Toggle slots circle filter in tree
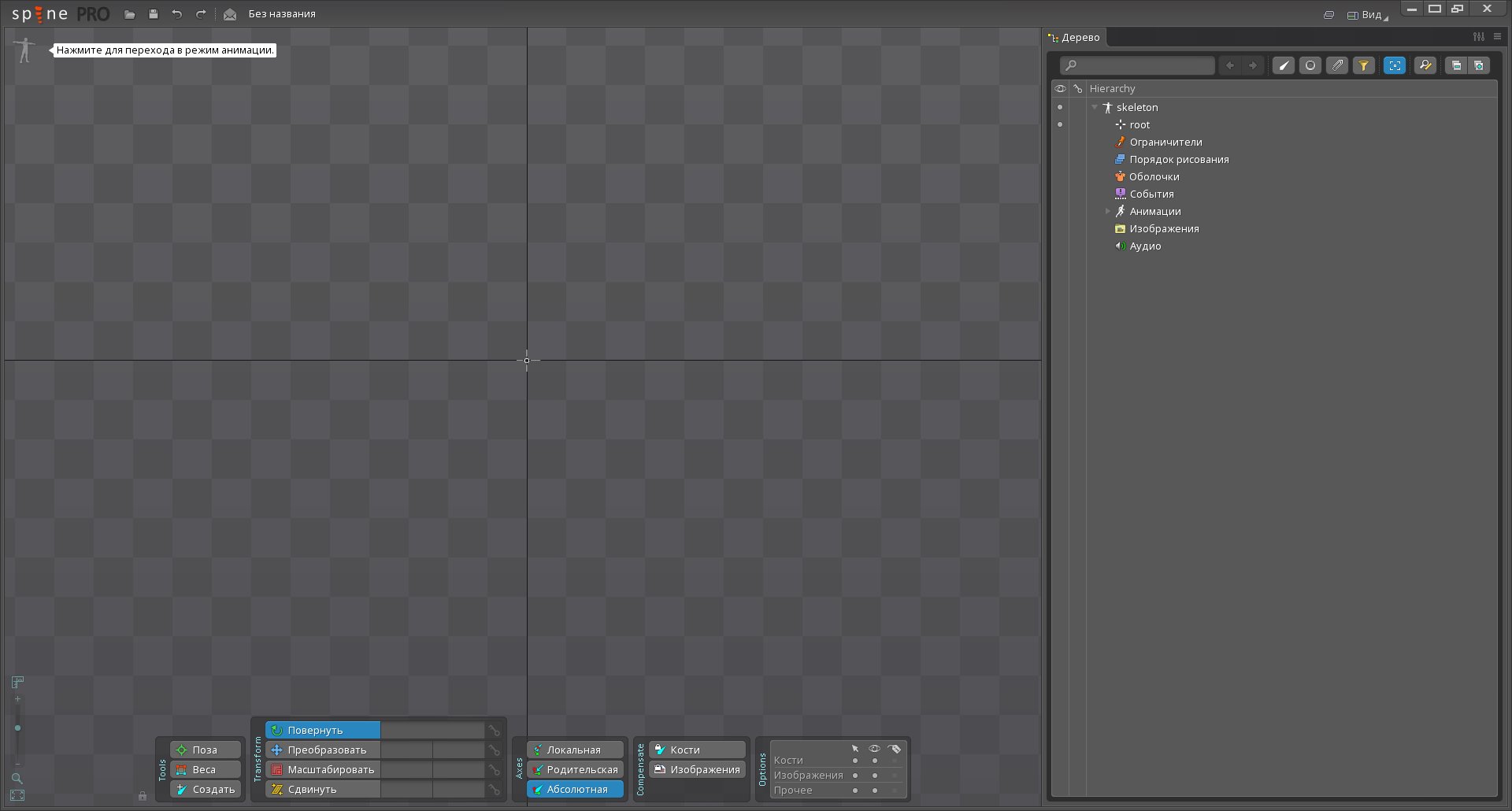 (x=1310, y=65)
